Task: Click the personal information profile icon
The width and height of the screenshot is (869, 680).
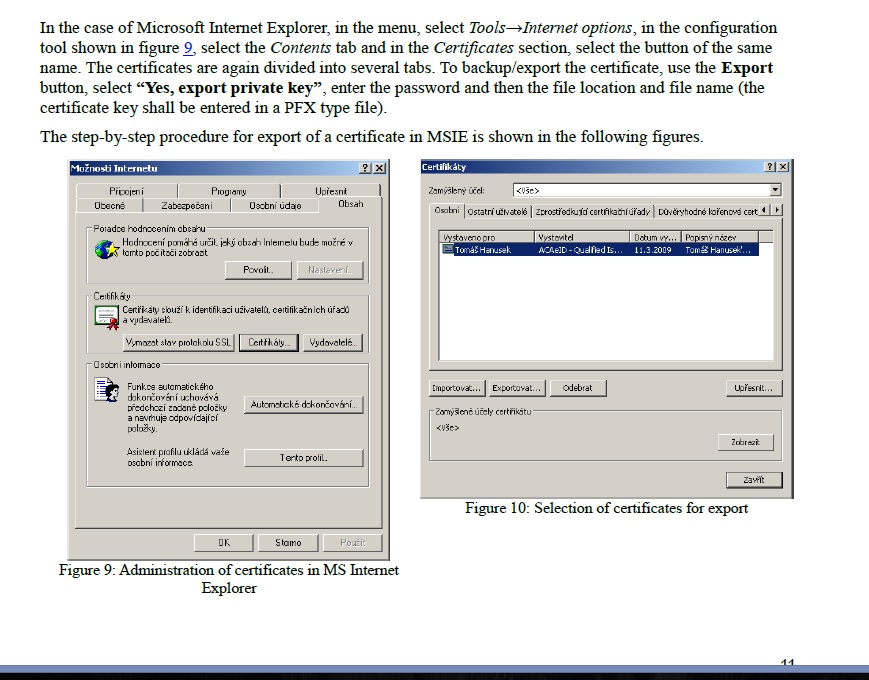Action: 106,391
